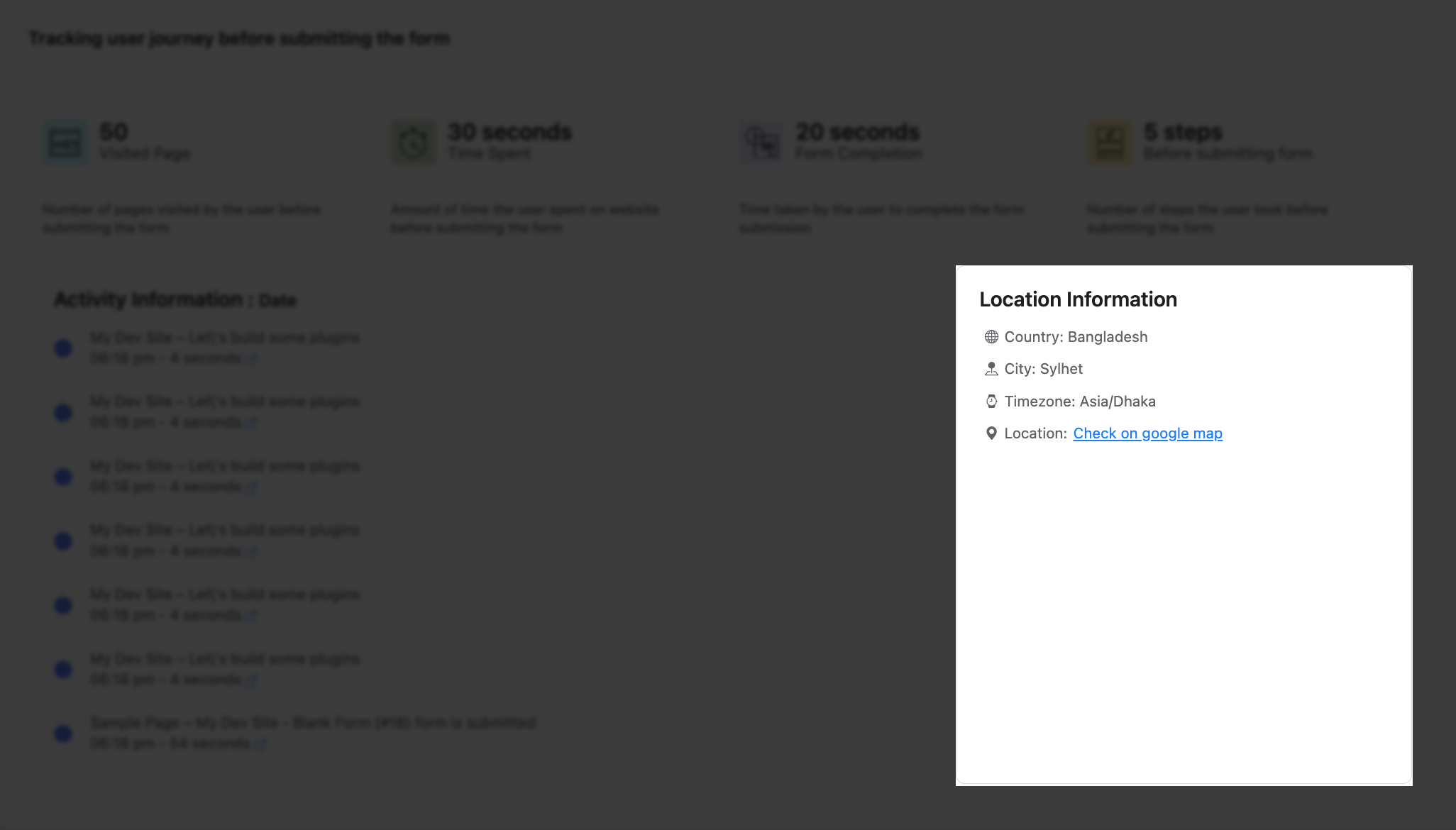Viewport: 1456px width, 830px height.
Task: Click the location marker icon beside Location
Action: click(991, 433)
